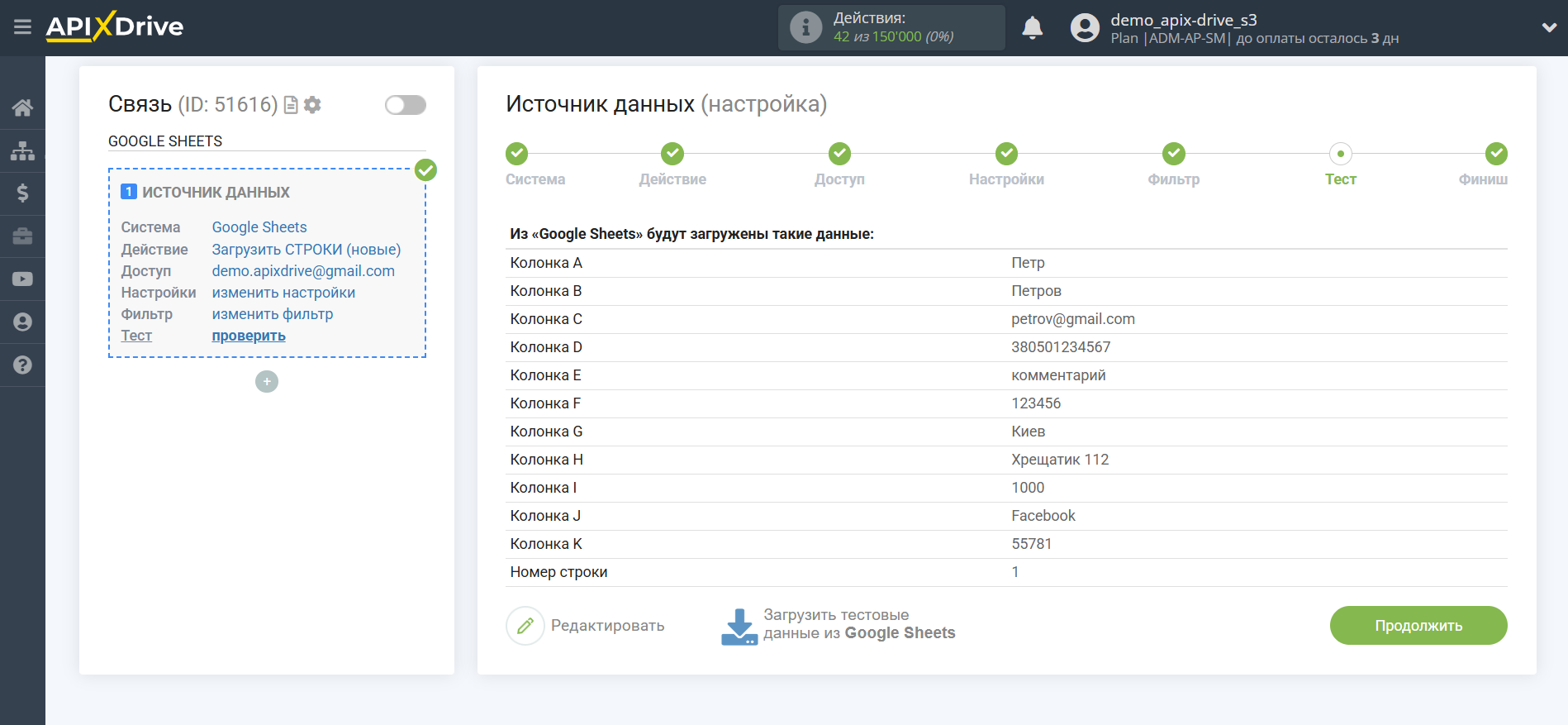Open connections sitemap icon in sidebar
Viewport: 1568px width, 725px height.
22,150
